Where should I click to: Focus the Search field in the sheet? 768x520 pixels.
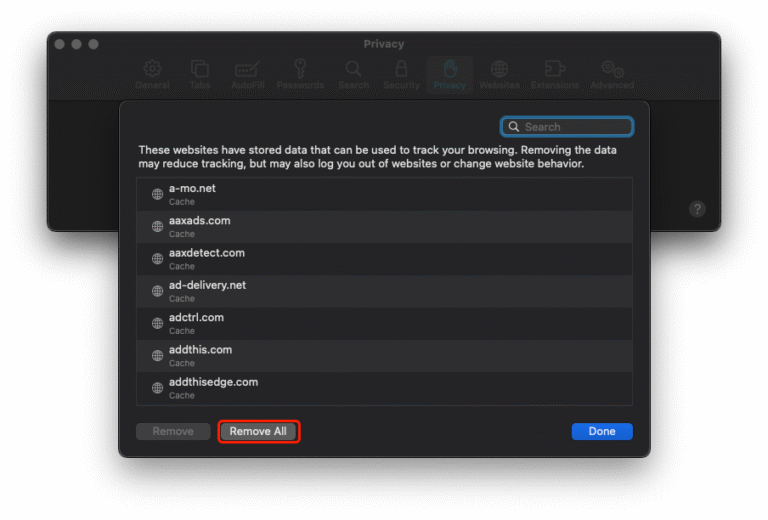pos(567,127)
